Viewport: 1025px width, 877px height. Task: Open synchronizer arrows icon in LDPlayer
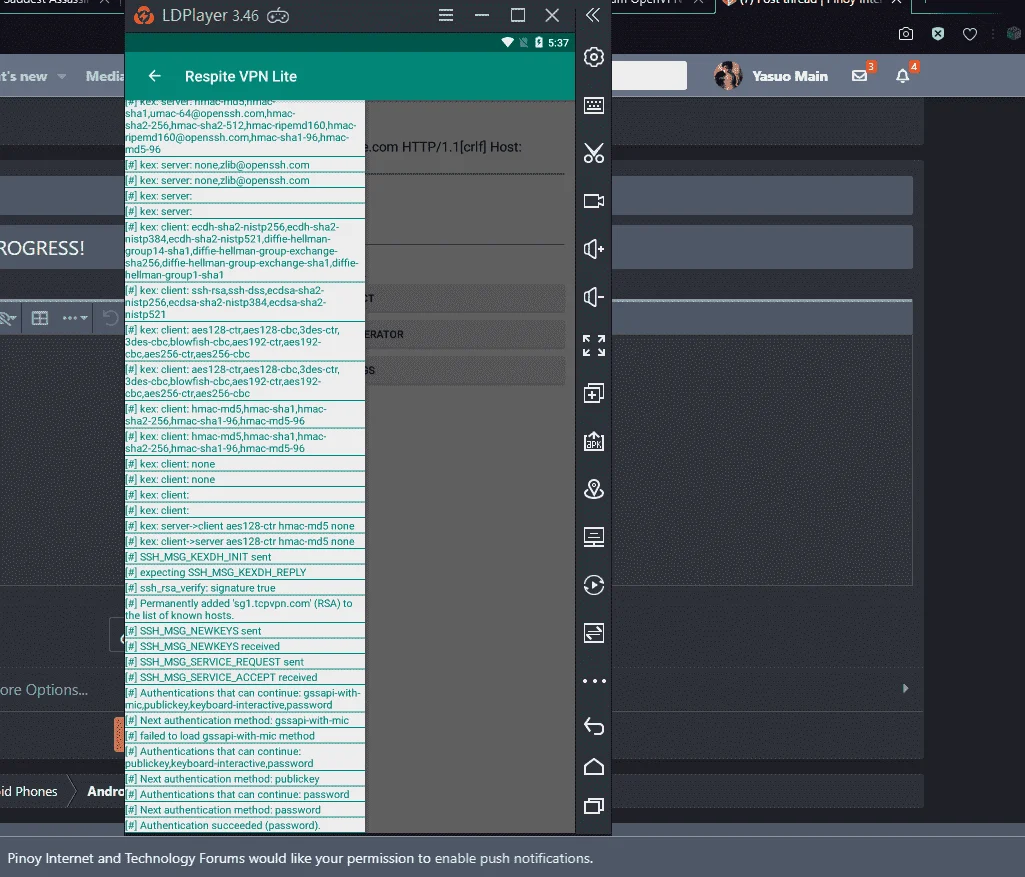pyautogui.click(x=594, y=633)
